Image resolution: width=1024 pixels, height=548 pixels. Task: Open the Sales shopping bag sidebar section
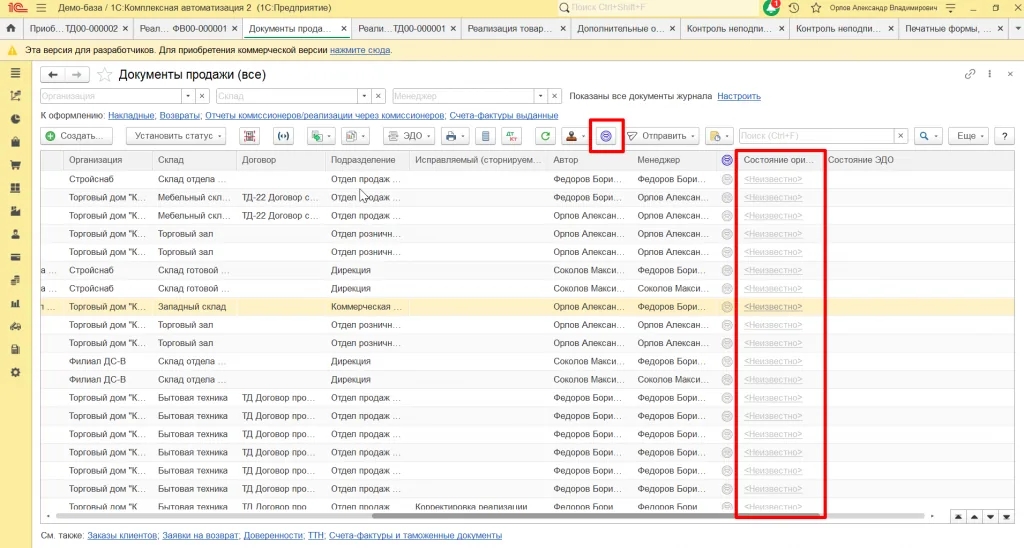(x=15, y=142)
